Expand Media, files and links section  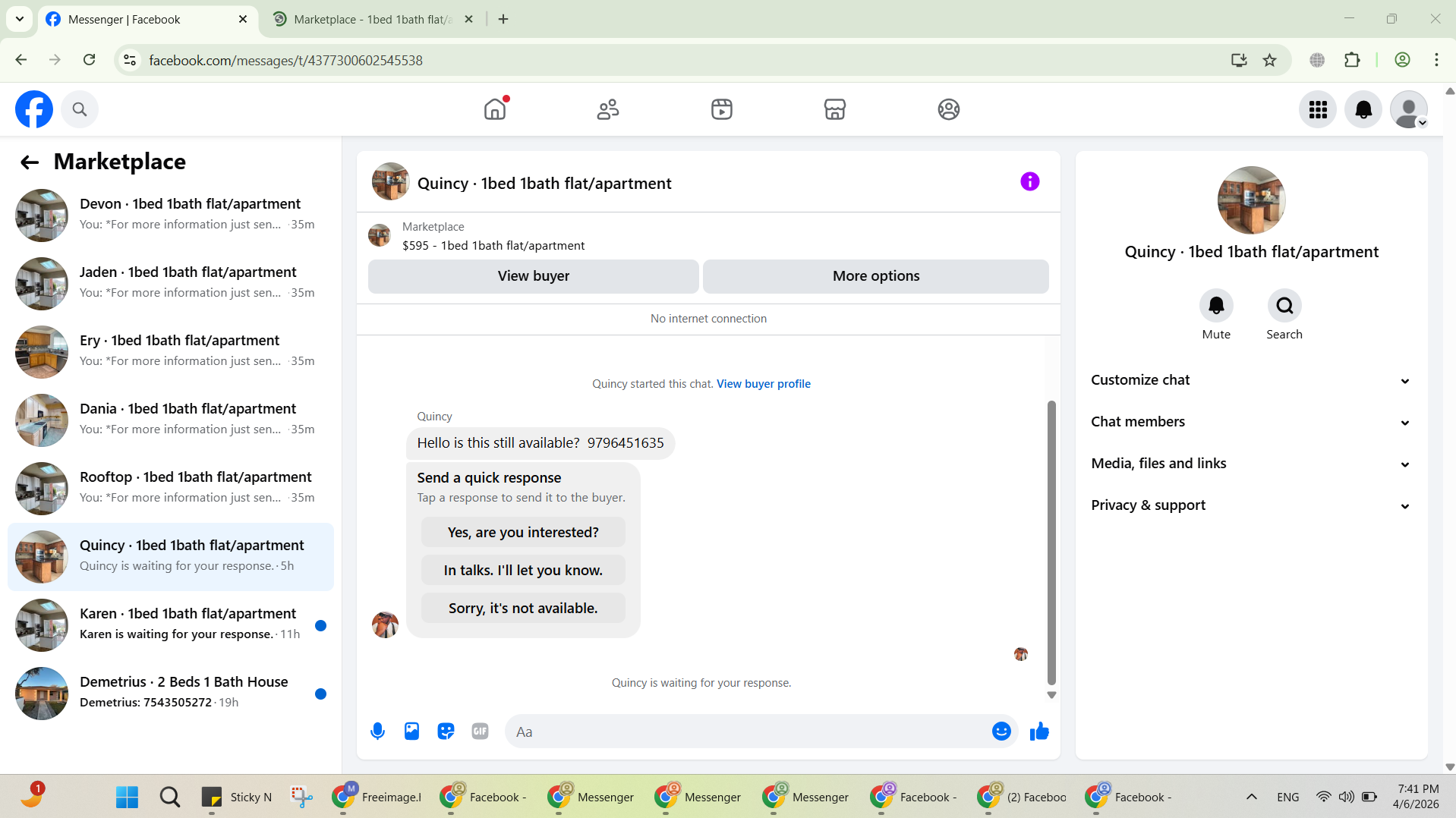pyautogui.click(x=1251, y=464)
